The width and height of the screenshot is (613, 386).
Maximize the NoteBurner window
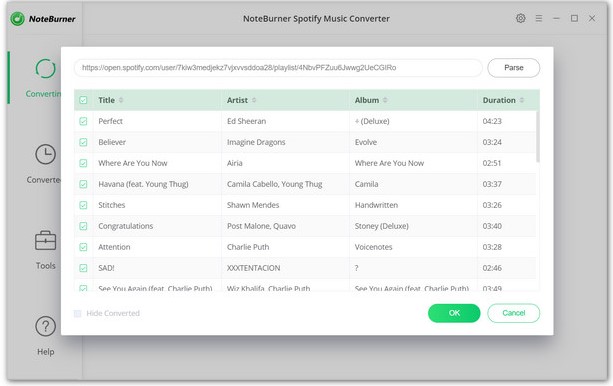point(574,18)
